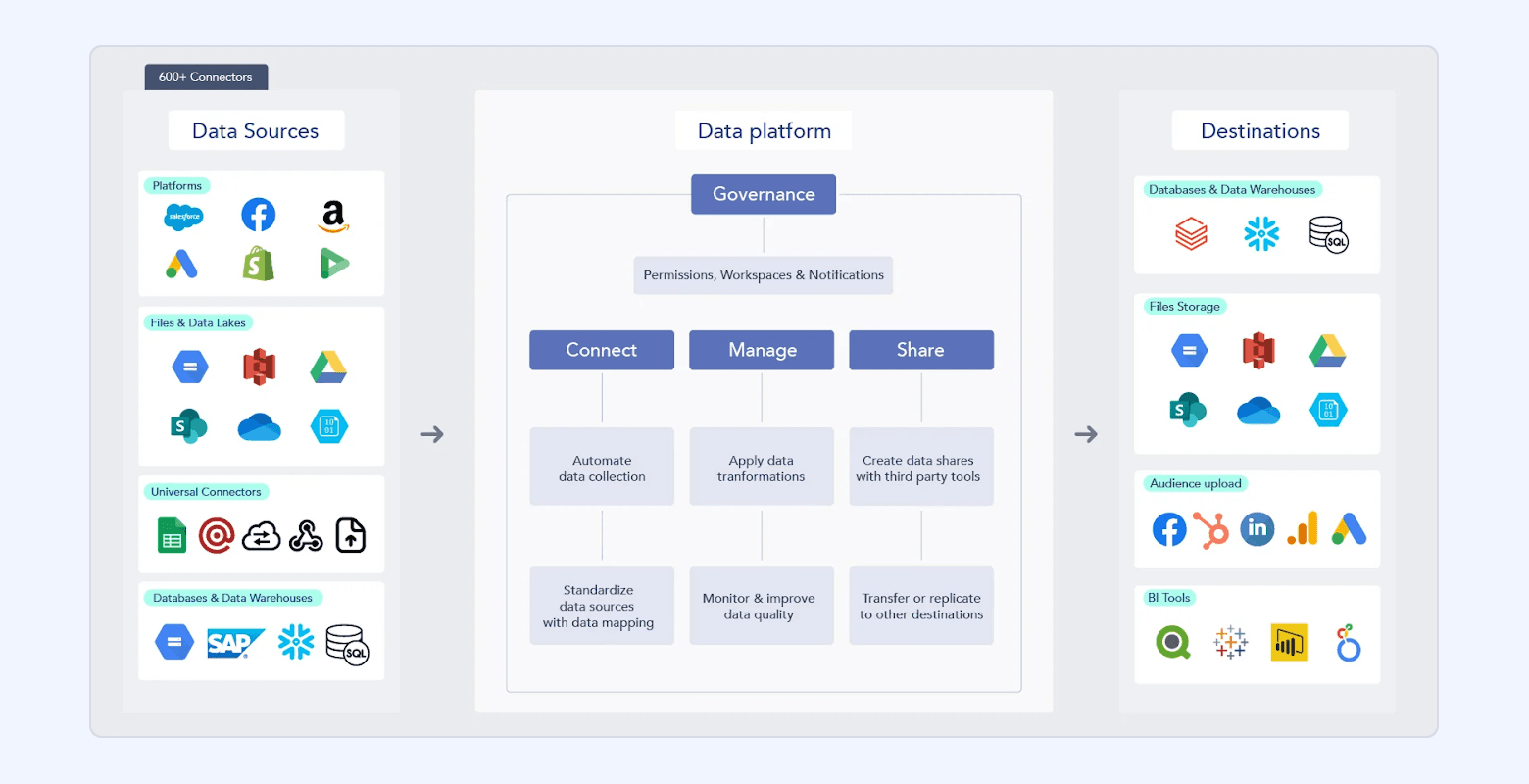Click the webhook icon under Universal Connectors

coord(306,535)
